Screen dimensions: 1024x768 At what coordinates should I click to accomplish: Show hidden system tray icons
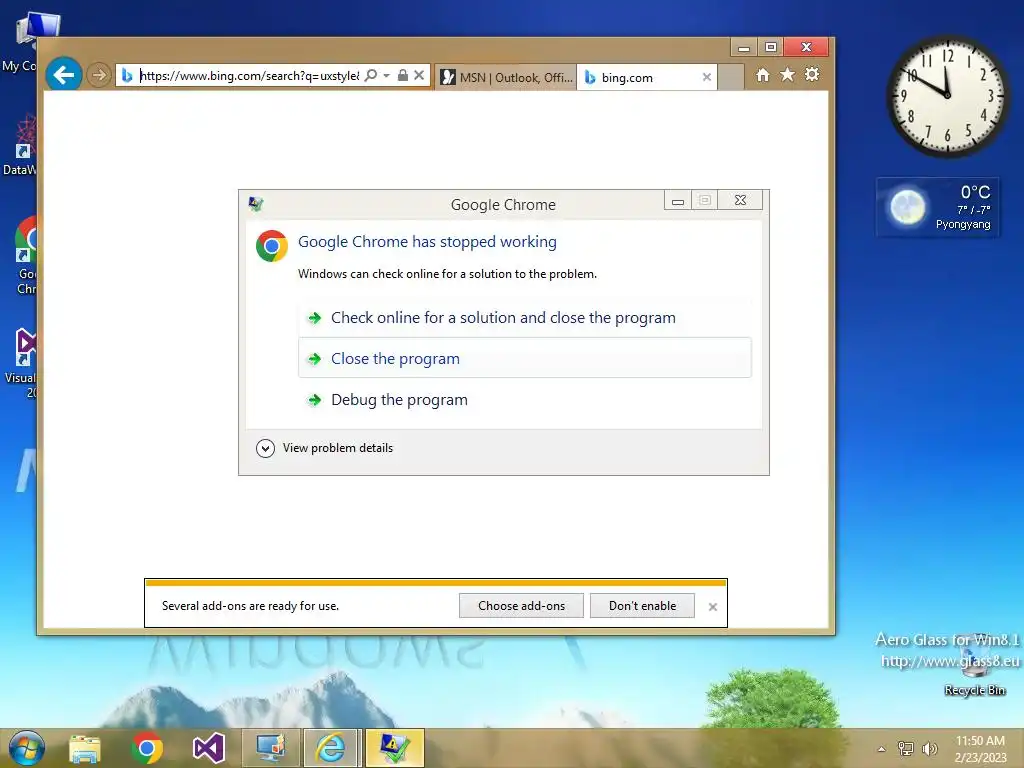click(882, 749)
